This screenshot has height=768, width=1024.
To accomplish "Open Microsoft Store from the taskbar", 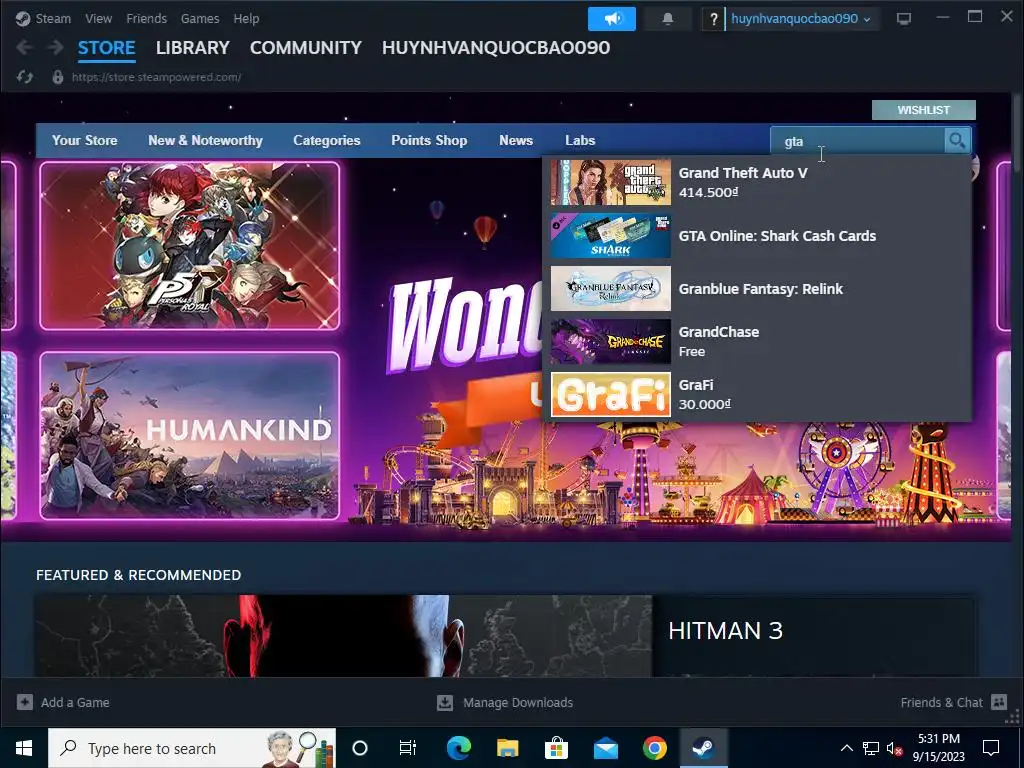I will [x=556, y=748].
